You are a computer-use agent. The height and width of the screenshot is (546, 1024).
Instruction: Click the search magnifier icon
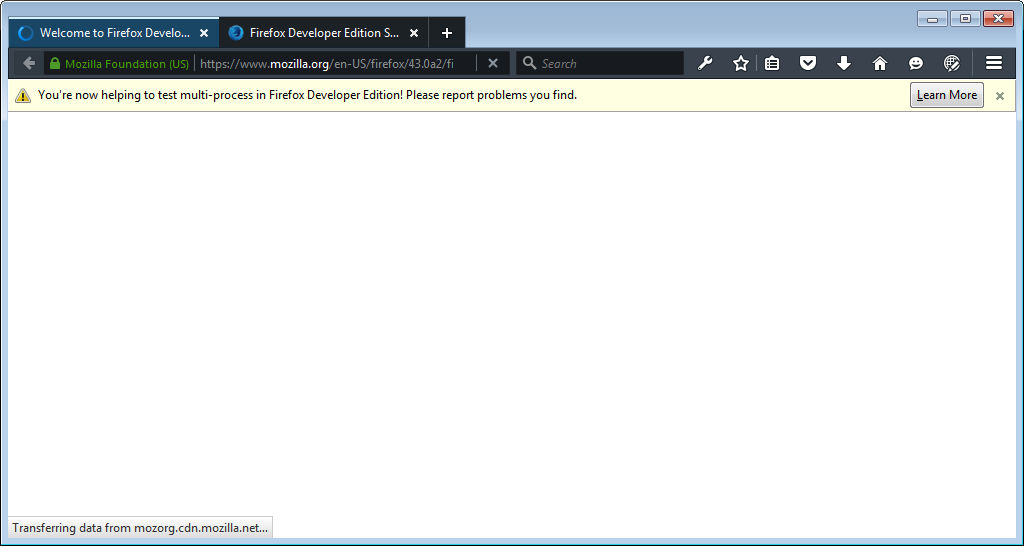pos(530,63)
